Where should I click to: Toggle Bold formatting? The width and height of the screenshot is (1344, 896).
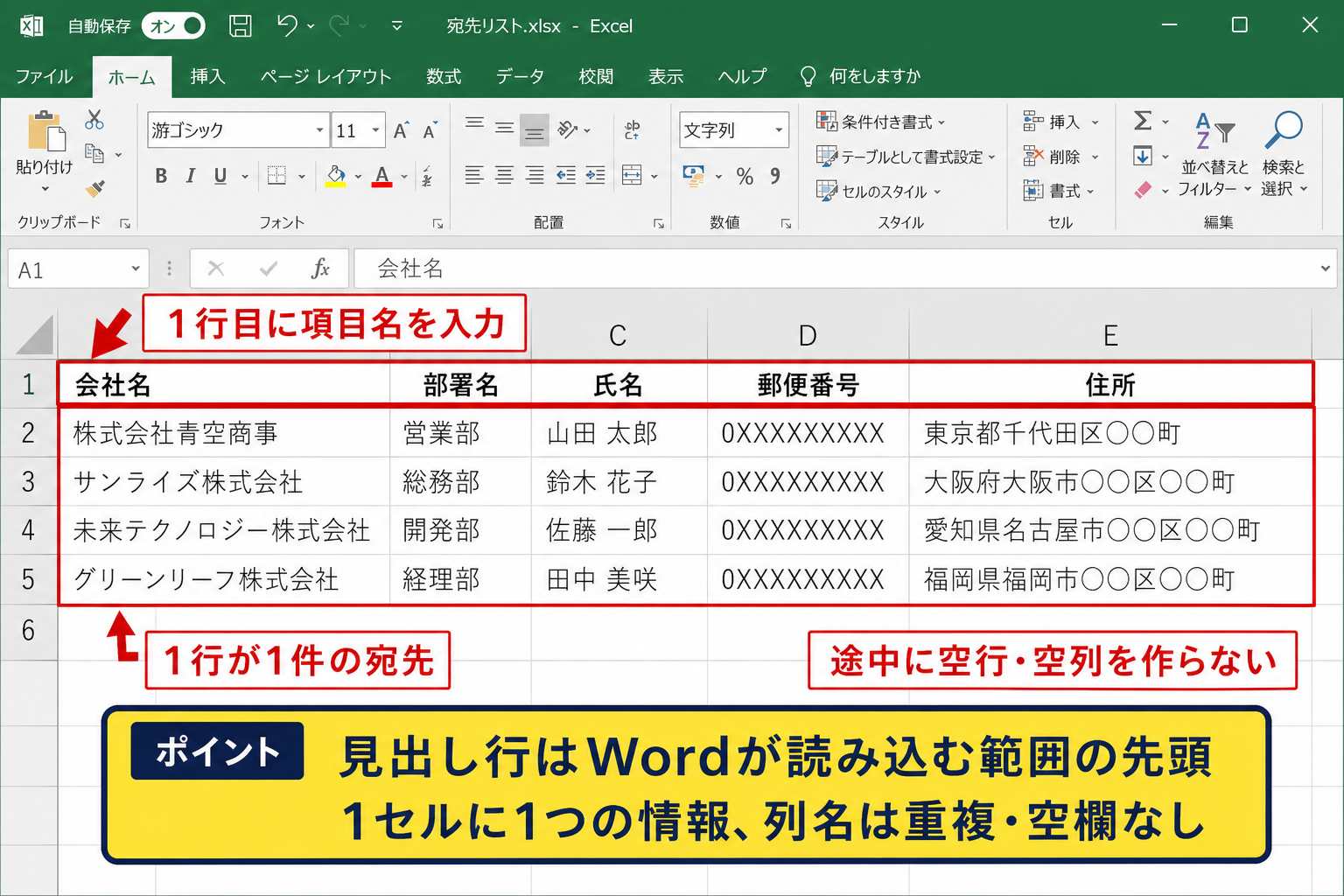[x=161, y=176]
